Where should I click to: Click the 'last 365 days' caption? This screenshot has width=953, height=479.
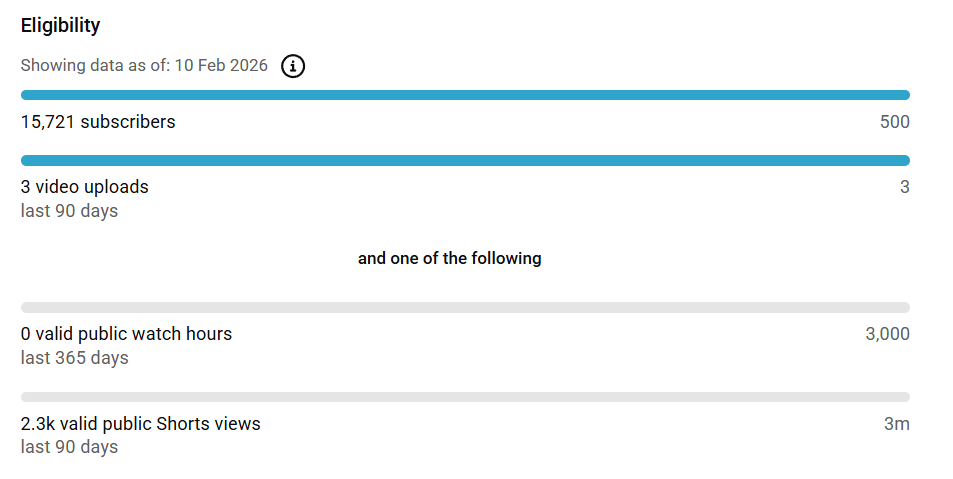pos(74,358)
